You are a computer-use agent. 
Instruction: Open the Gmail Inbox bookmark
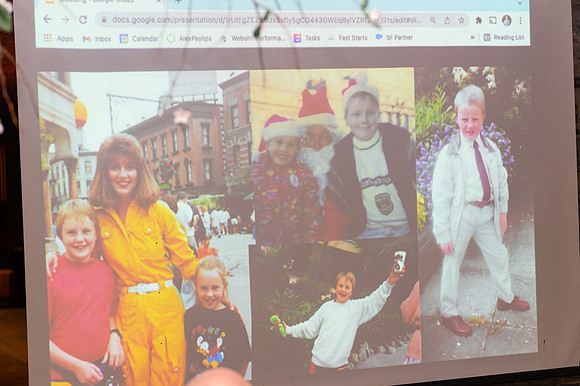[97, 38]
